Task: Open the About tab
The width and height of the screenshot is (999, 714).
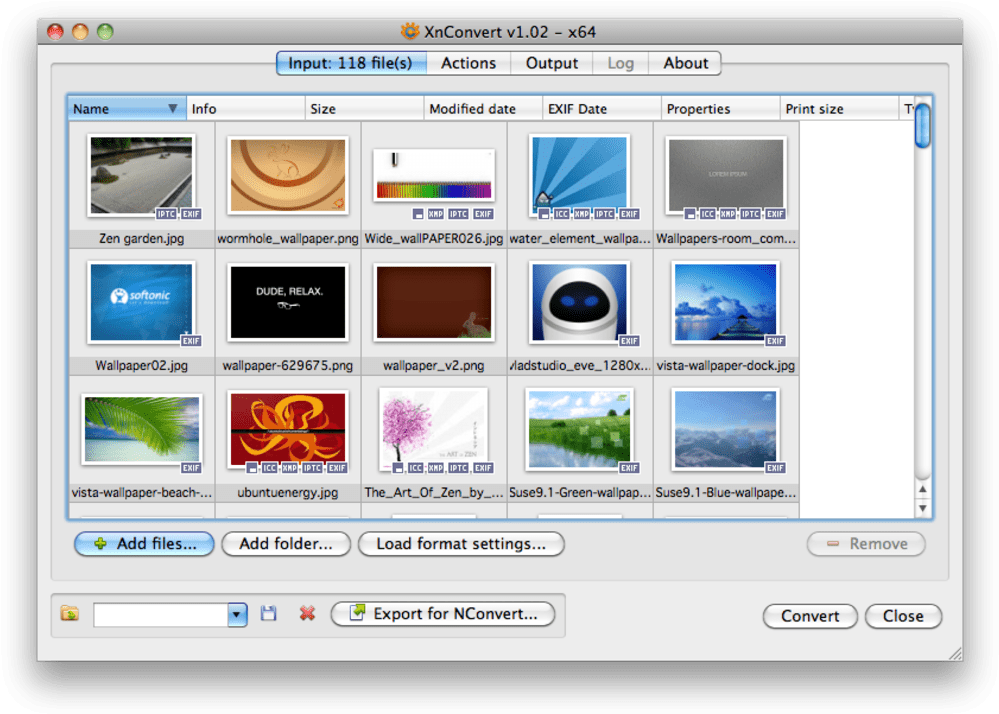Action: click(685, 63)
